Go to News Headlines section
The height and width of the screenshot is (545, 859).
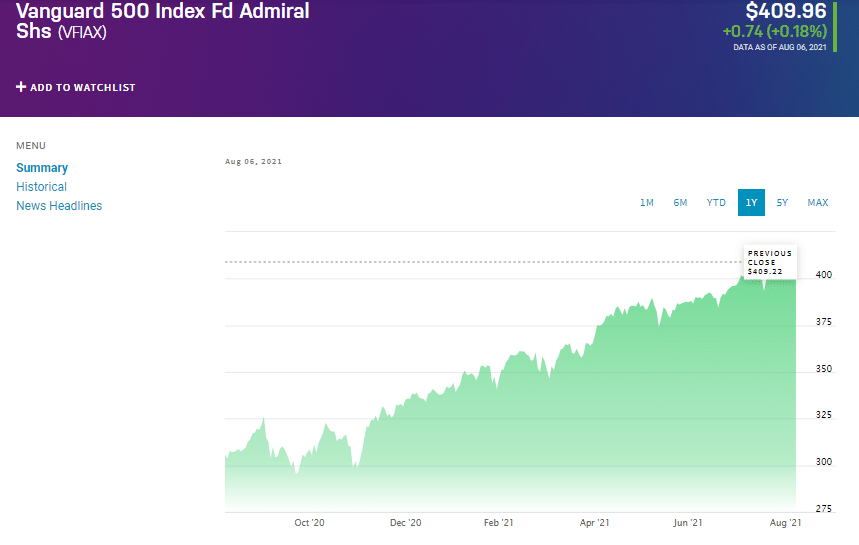(59, 206)
